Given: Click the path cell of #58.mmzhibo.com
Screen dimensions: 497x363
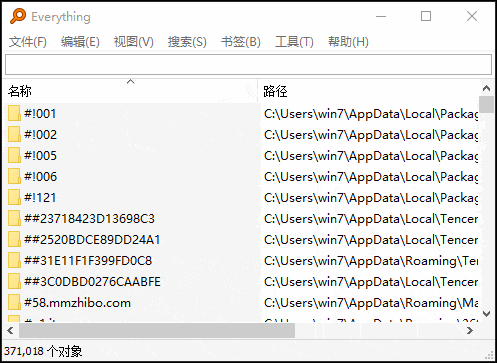Looking at the screenshot, I should [371, 303].
